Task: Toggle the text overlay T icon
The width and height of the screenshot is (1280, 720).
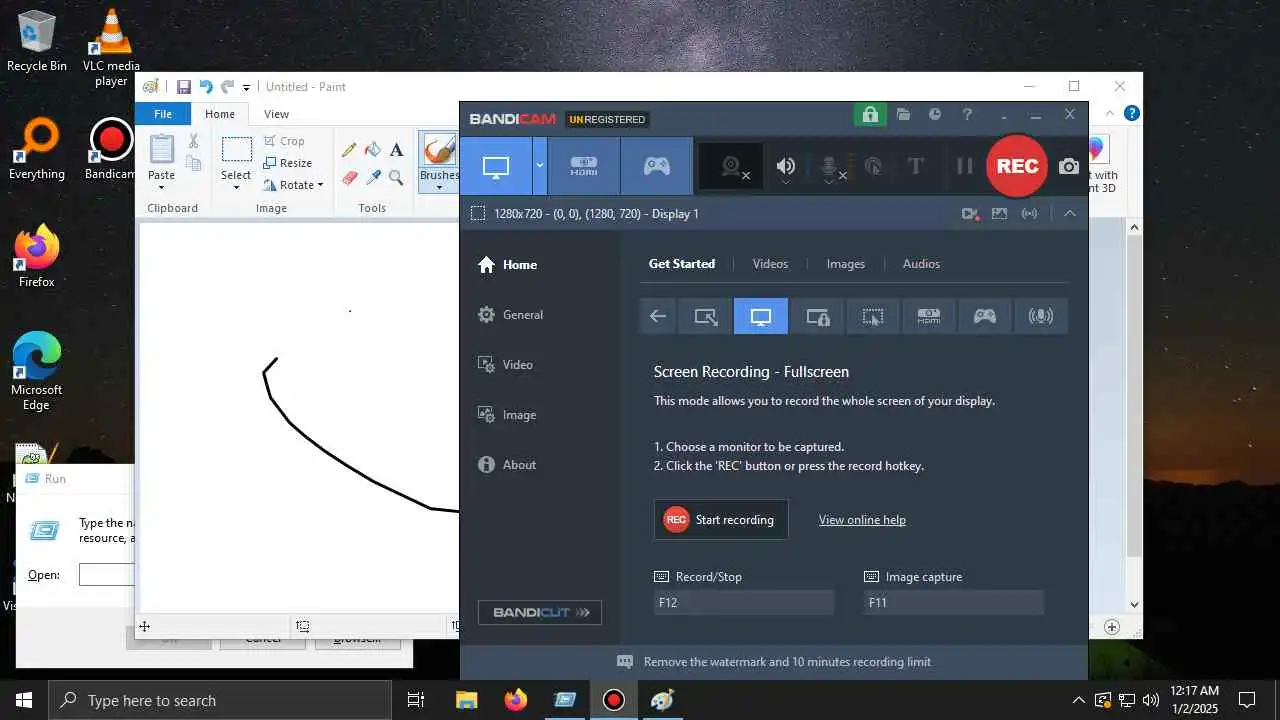Action: tap(915, 167)
